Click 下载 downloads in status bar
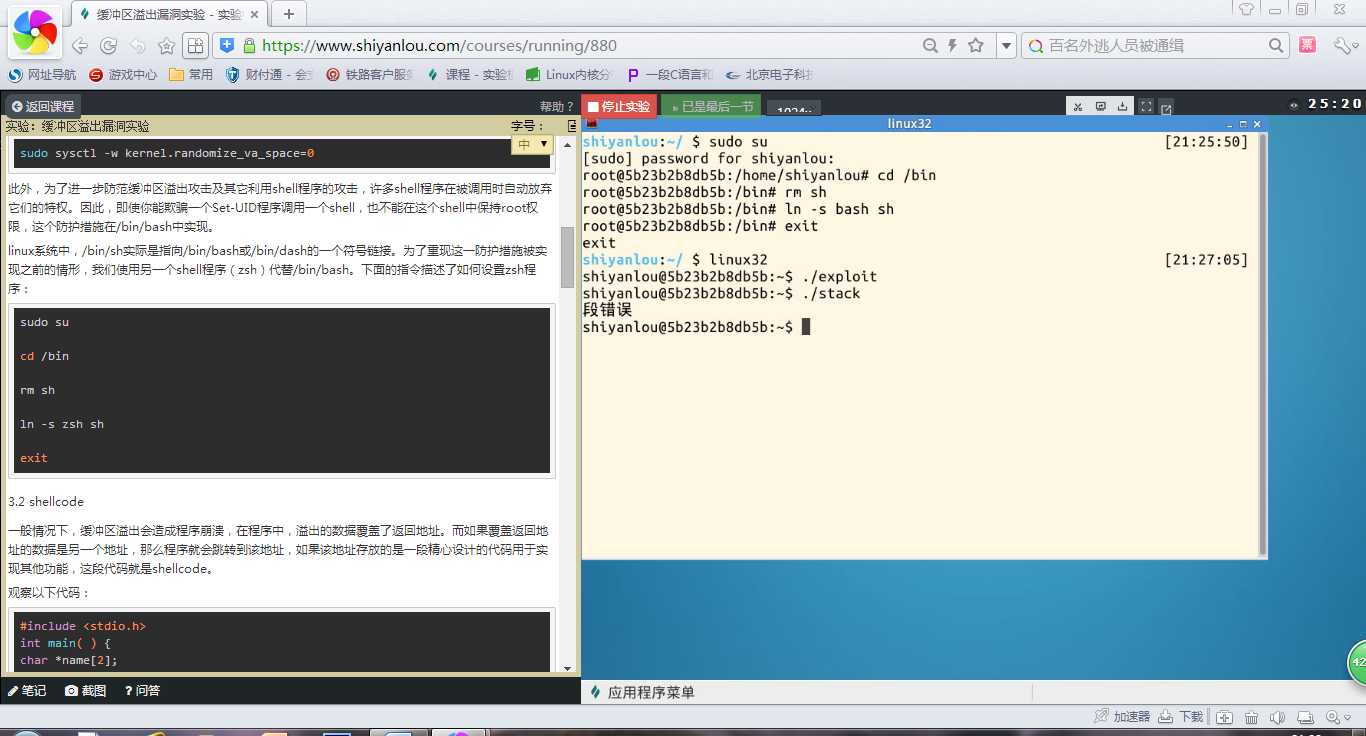Image resolution: width=1366 pixels, height=736 pixels. 1182,717
